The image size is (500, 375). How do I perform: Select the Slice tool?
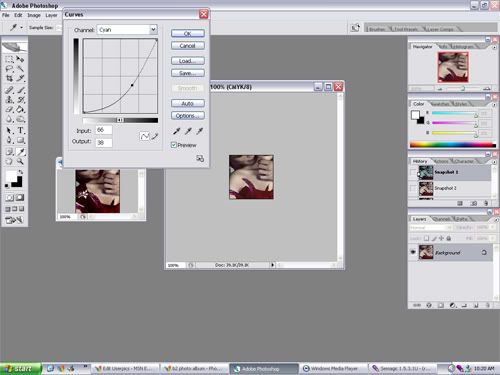[x=20, y=79]
